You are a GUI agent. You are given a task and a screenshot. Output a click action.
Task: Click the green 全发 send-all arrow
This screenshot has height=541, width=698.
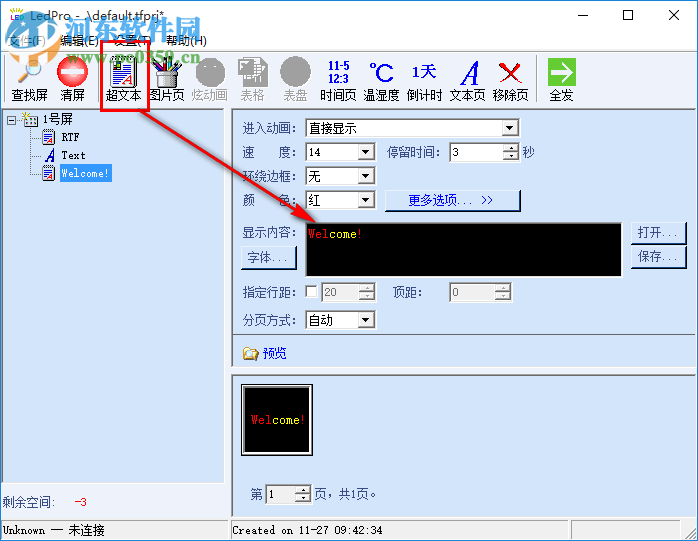562,72
